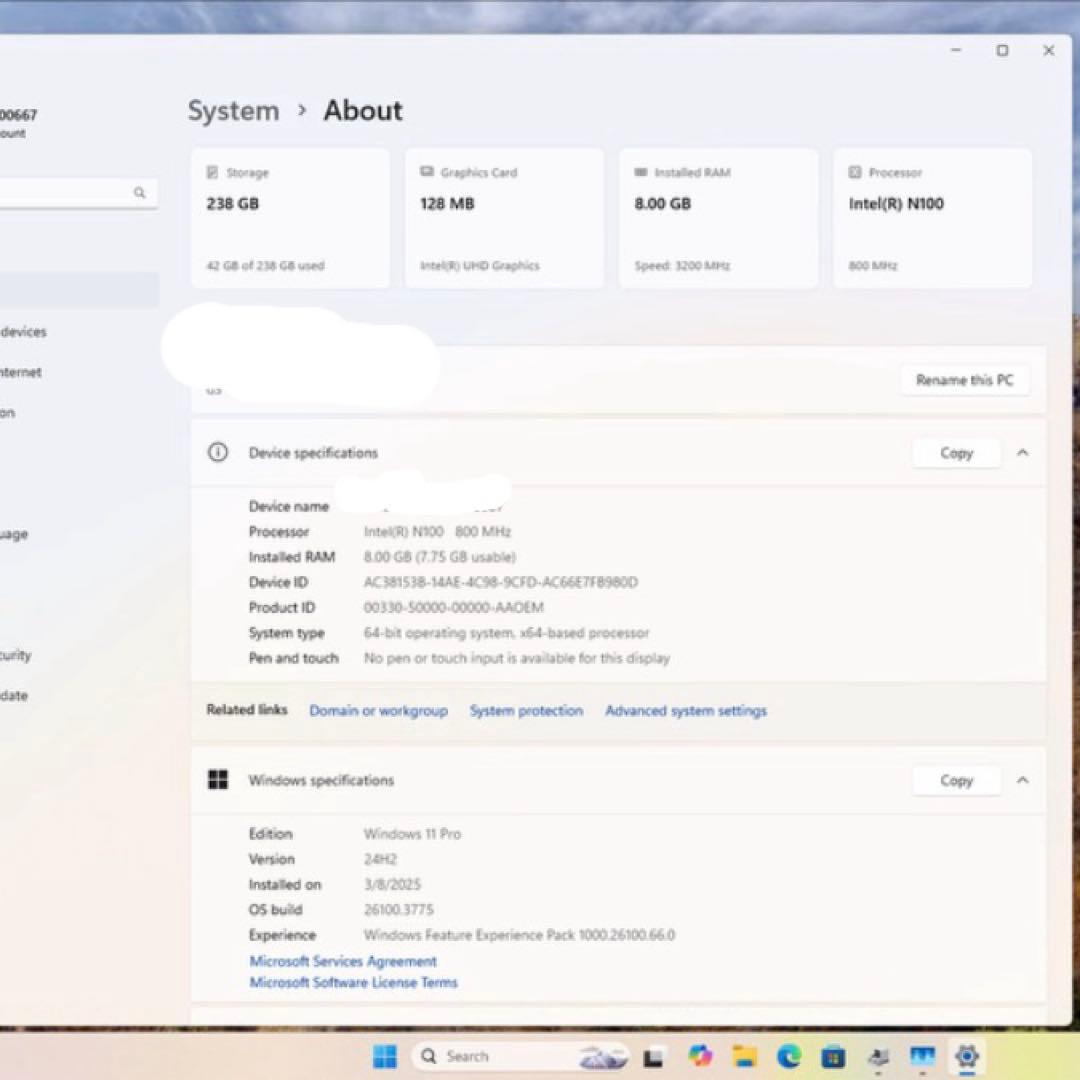Open Task View from the taskbar
Screen dimensions: 1080x1080
point(653,1056)
